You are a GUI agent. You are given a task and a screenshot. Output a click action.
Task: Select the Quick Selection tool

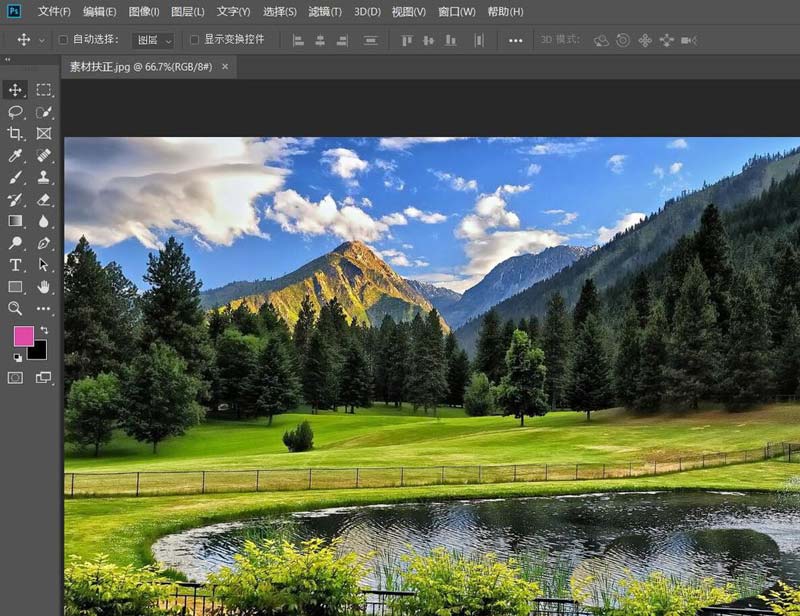point(43,112)
